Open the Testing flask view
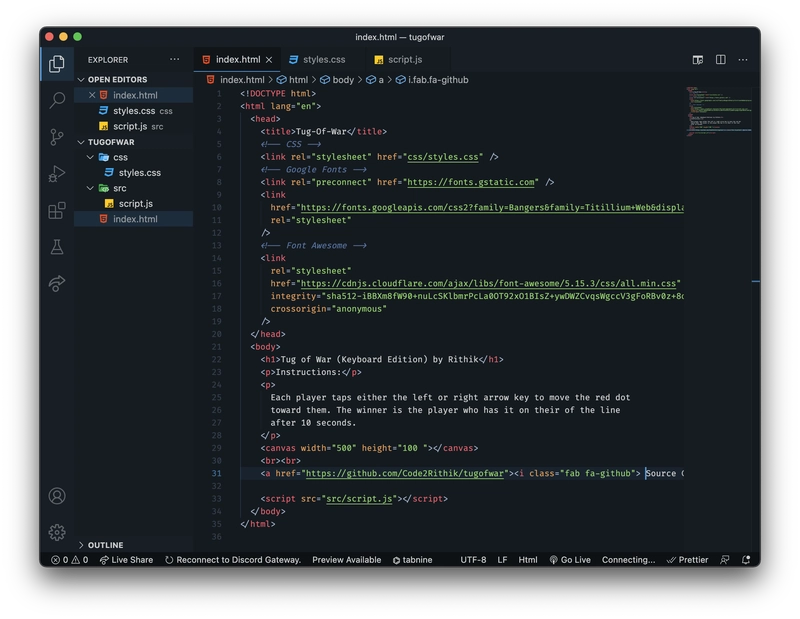 point(57,247)
